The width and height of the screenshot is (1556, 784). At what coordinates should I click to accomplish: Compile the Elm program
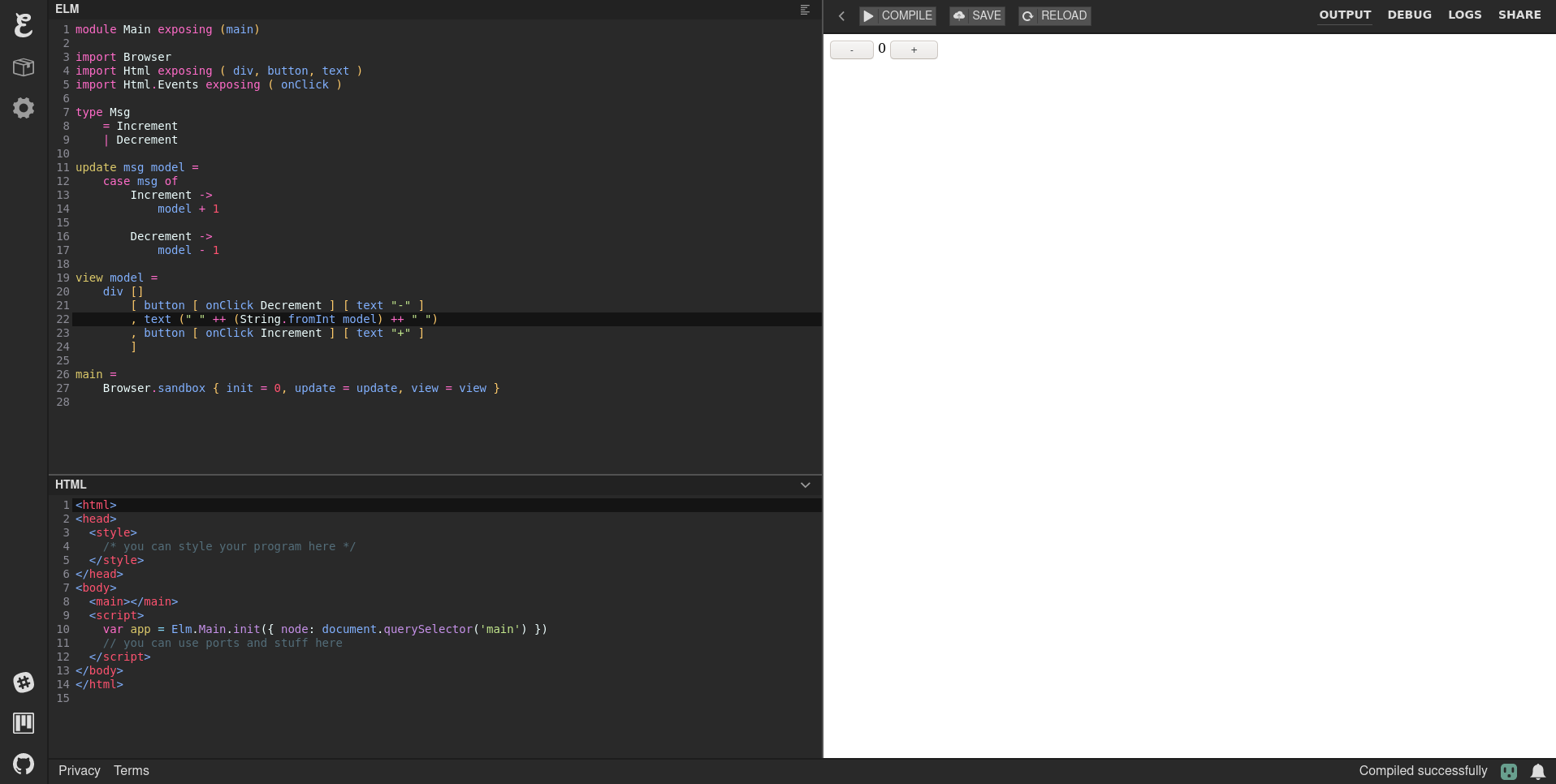tap(897, 15)
